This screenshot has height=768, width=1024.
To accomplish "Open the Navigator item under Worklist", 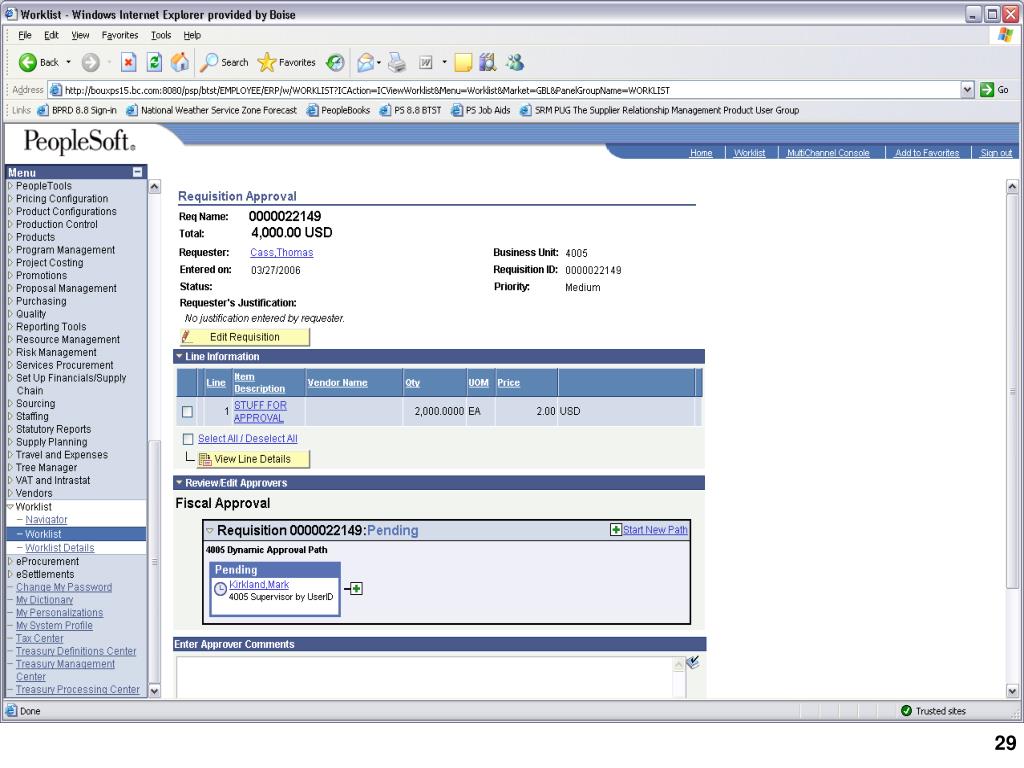I will click(x=46, y=520).
